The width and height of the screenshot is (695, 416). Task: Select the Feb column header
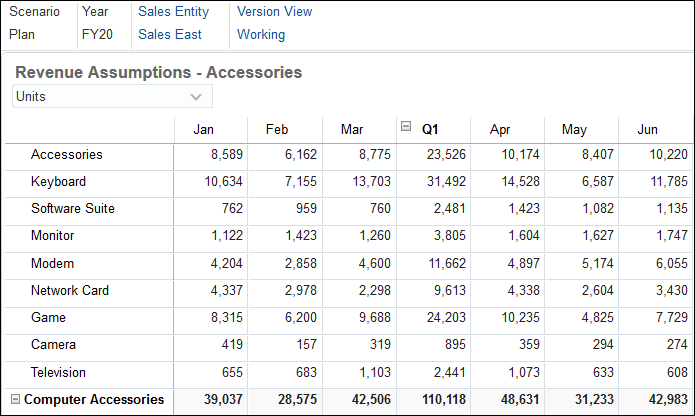coord(277,129)
